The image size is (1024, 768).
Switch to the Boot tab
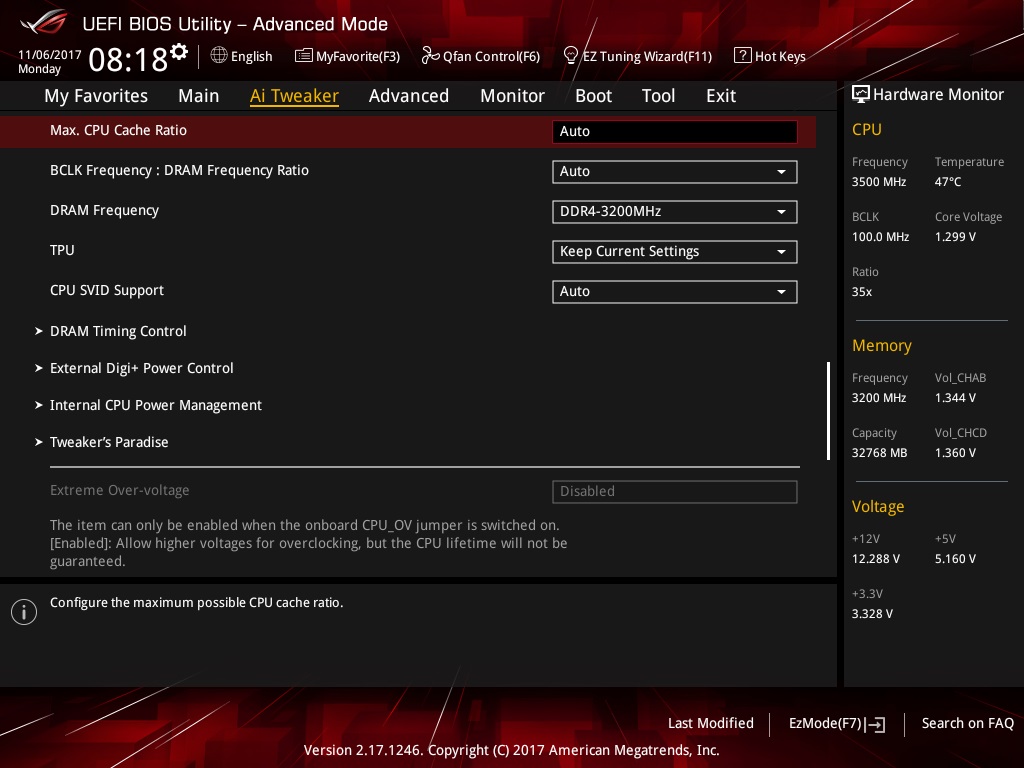(593, 96)
